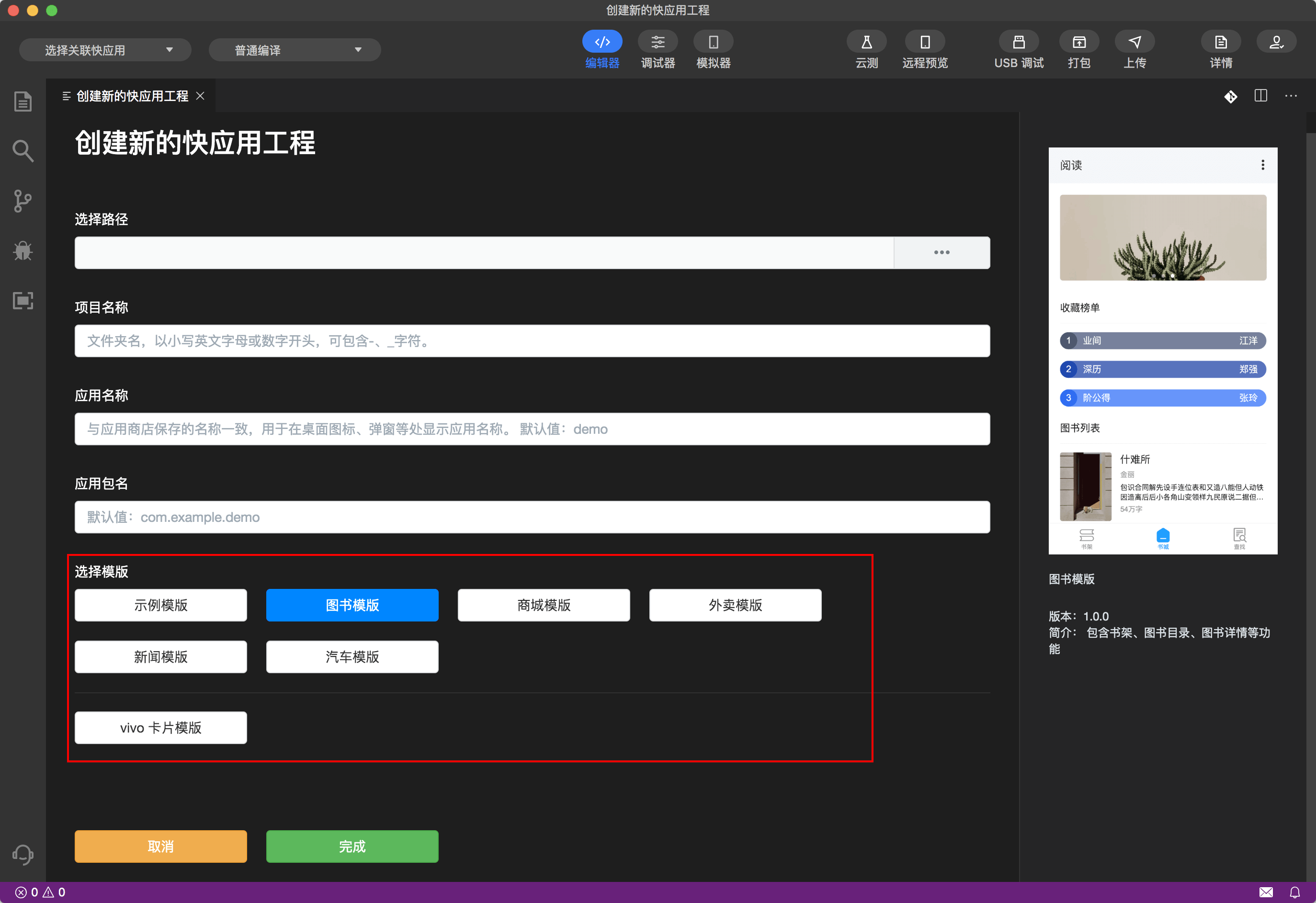Focus the 项目名称 input field
This screenshot has height=903, width=1316.
pos(532,341)
